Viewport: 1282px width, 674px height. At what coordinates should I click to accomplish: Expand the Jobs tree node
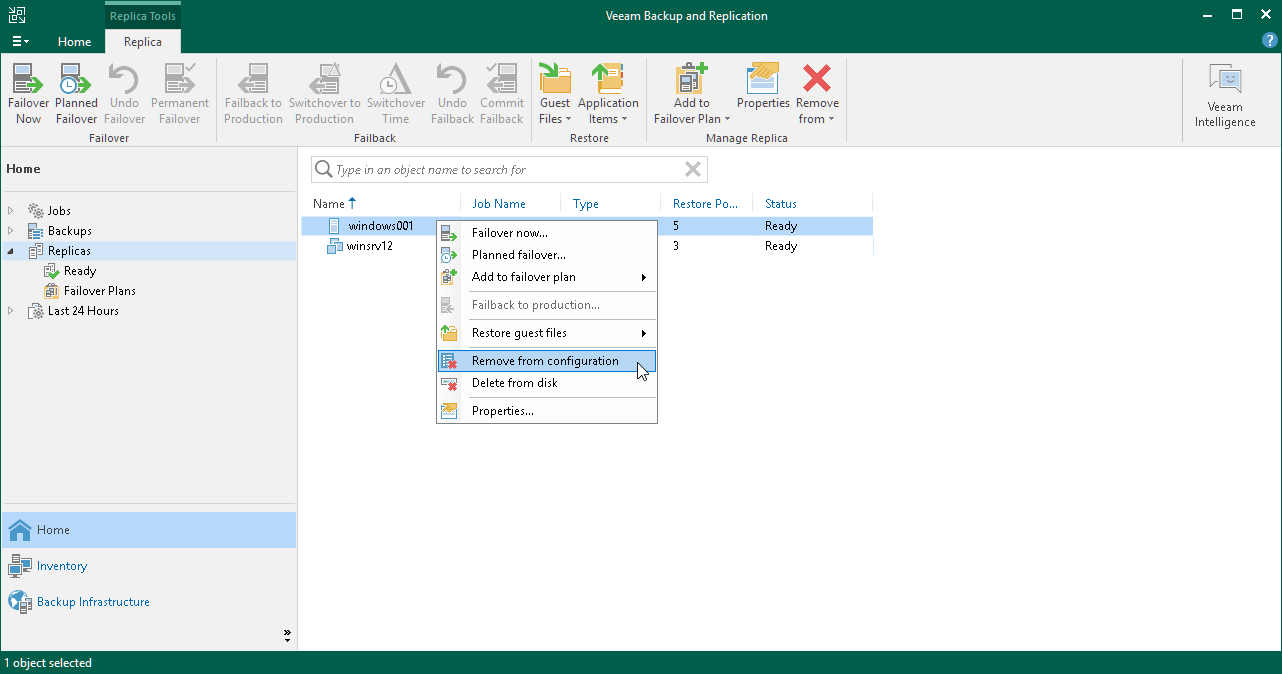tap(11, 211)
